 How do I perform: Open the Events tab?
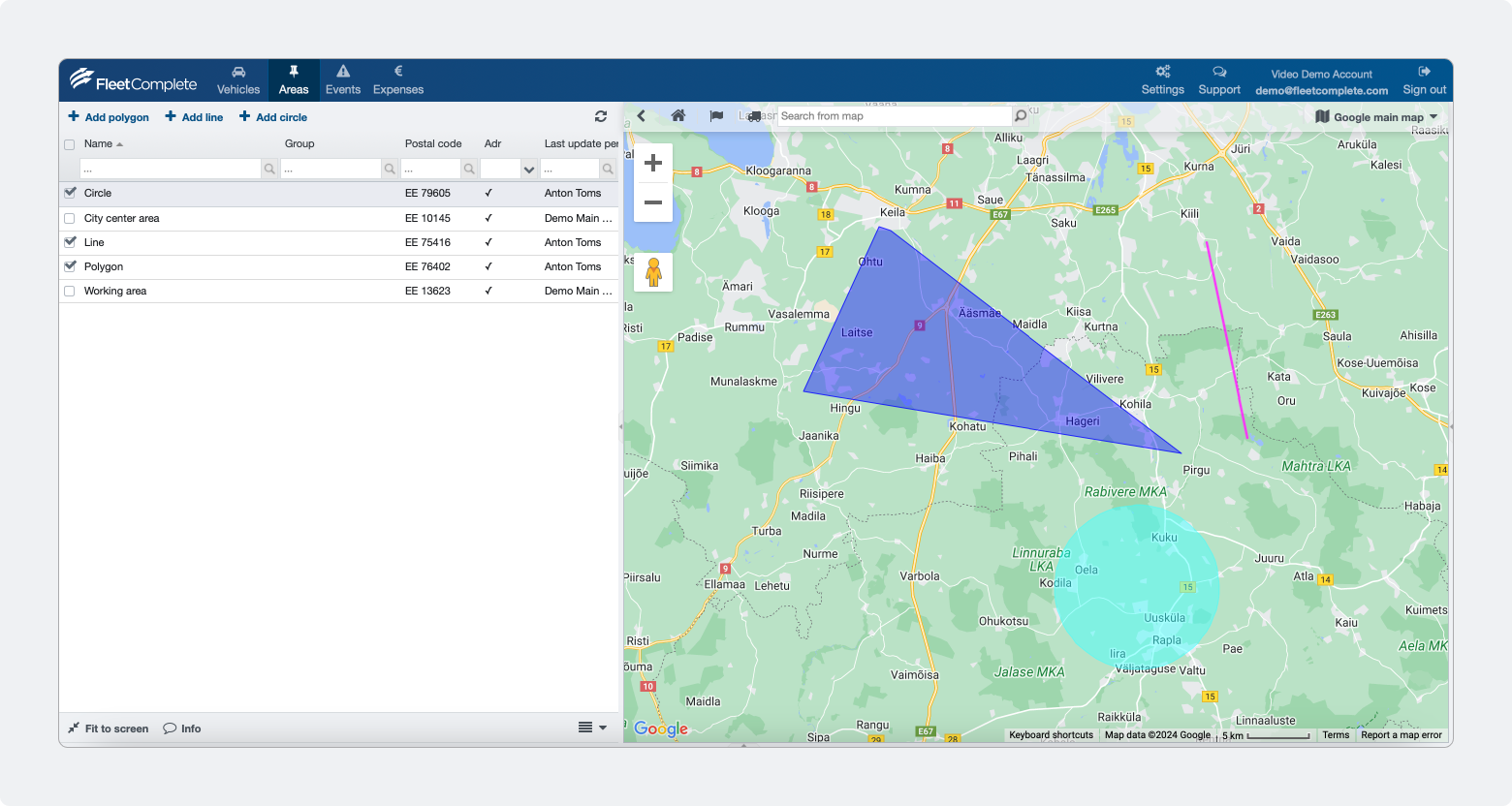coord(343,80)
